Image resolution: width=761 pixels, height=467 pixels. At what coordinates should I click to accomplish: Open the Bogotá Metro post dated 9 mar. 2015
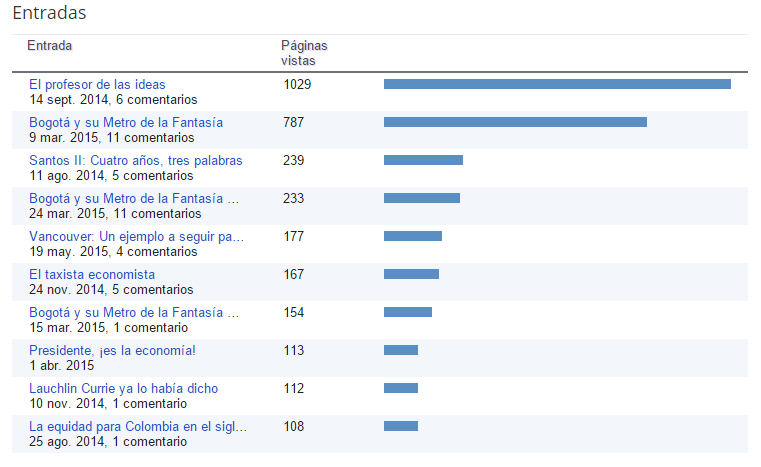[x=125, y=122]
